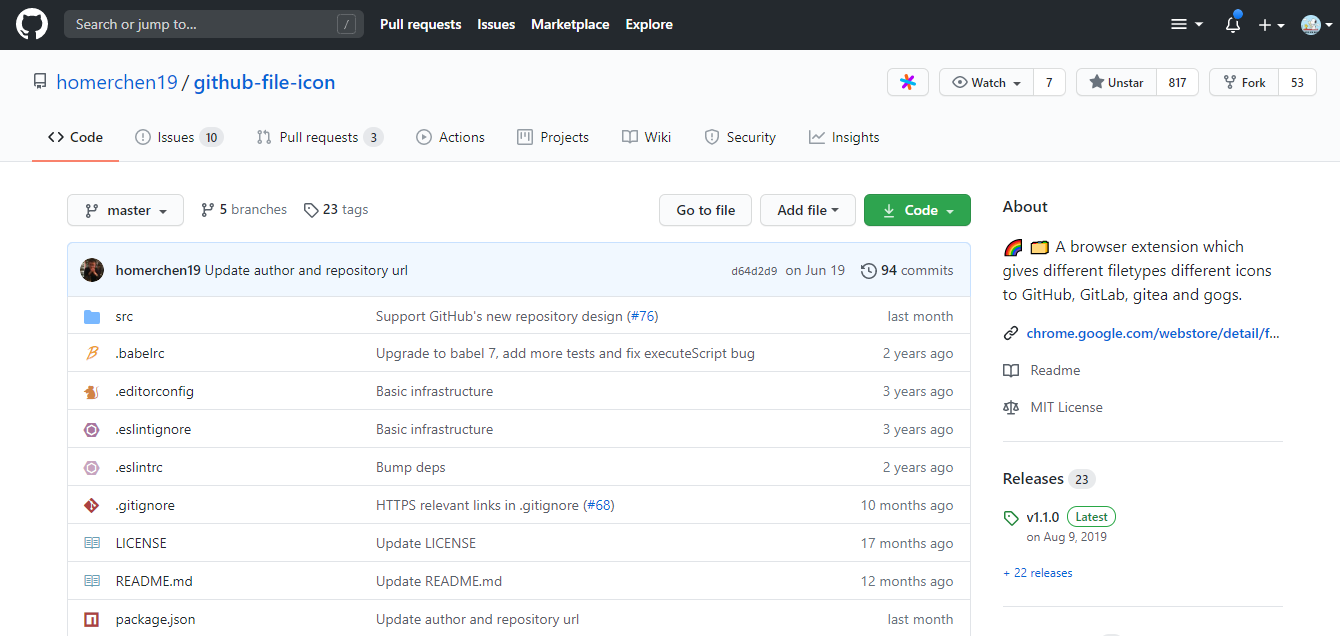Image resolution: width=1340 pixels, height=636 pixels.
Task: Open the master branch selector dropdown
Action: (125, 210)
